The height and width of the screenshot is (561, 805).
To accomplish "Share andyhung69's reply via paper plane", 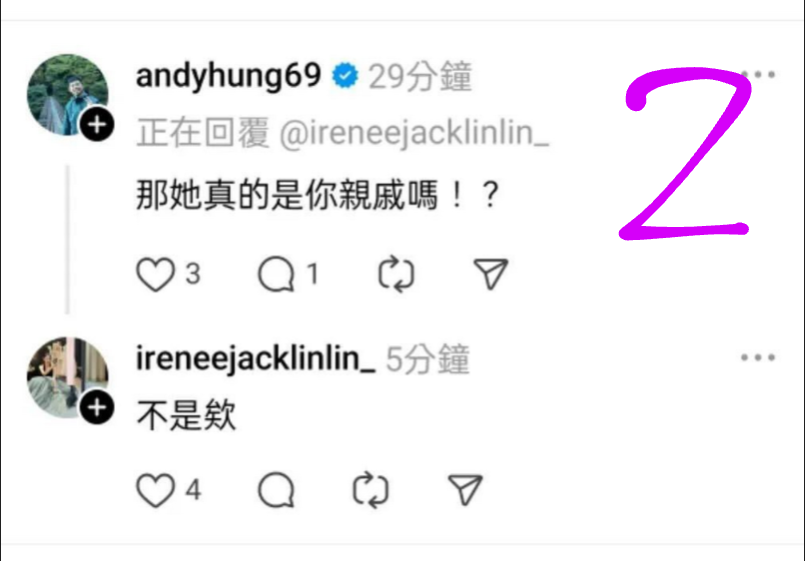I will click(x=491, y=274).
